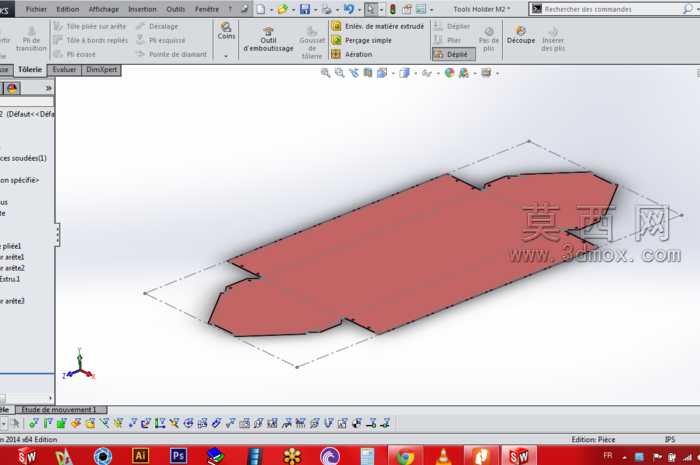Open the Insertion menu
Viewport: 700px width, 465px height.
pos(142,9)
